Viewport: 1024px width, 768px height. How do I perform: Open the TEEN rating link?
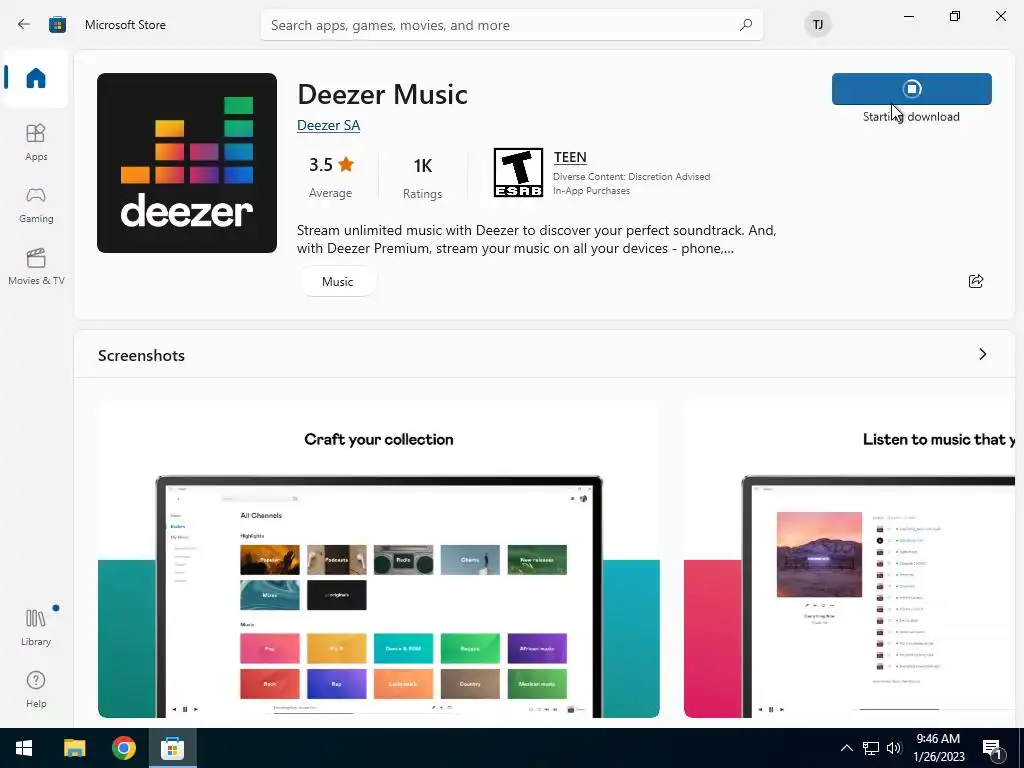(570, 157)
